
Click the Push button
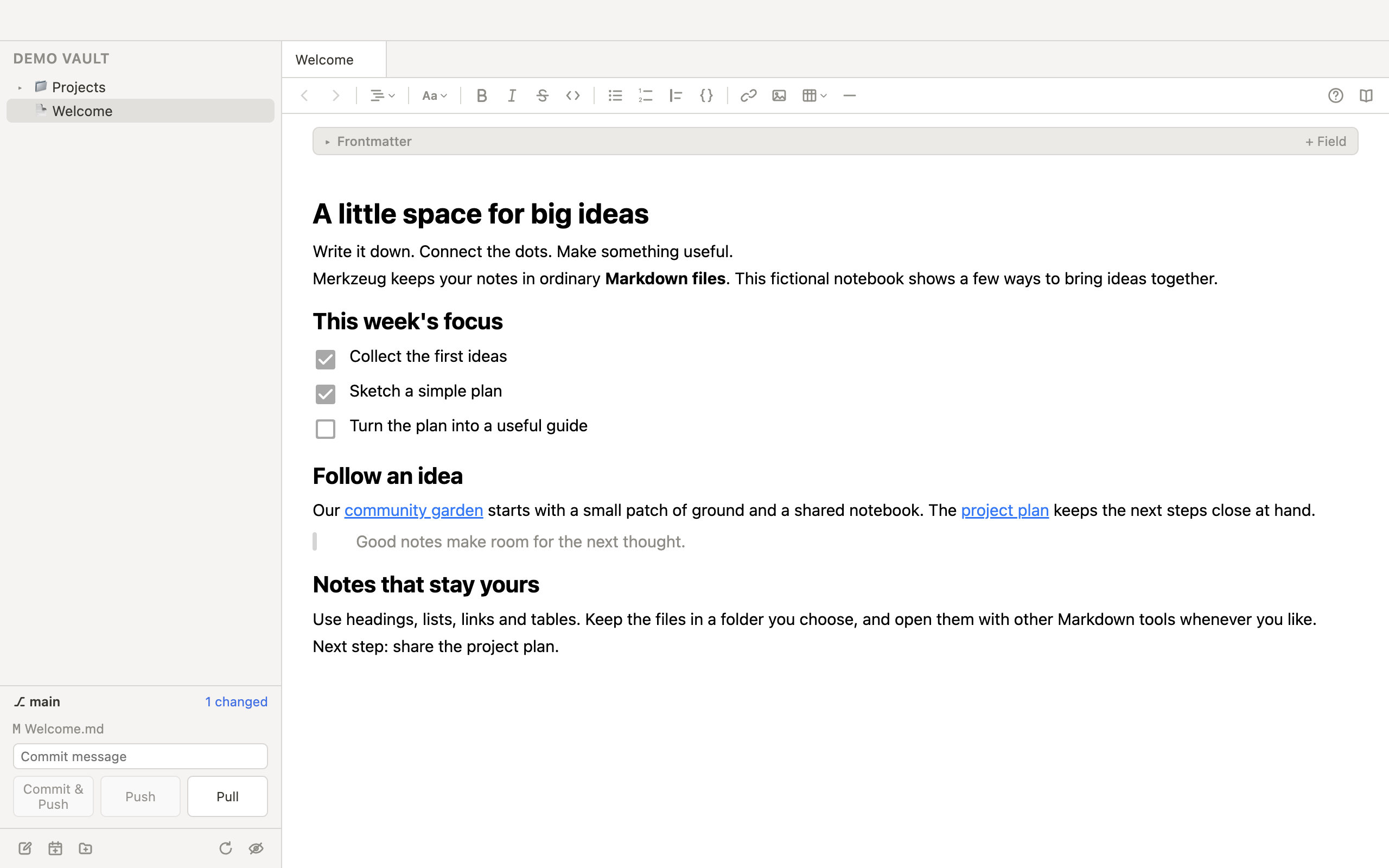[140, 796]
